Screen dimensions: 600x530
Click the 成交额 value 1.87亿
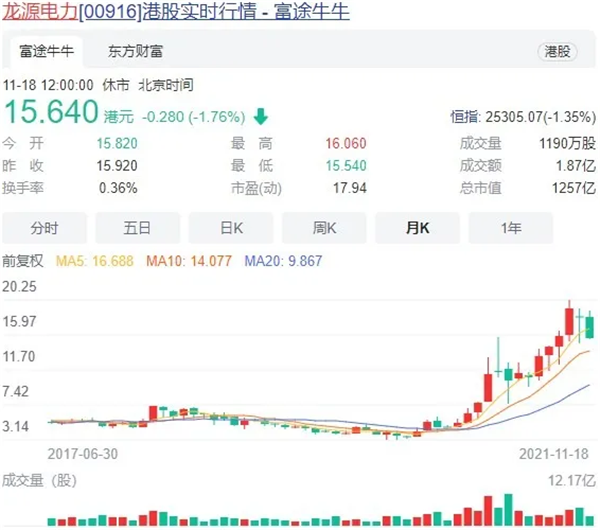pyautogui.click(x=576, y=166)
